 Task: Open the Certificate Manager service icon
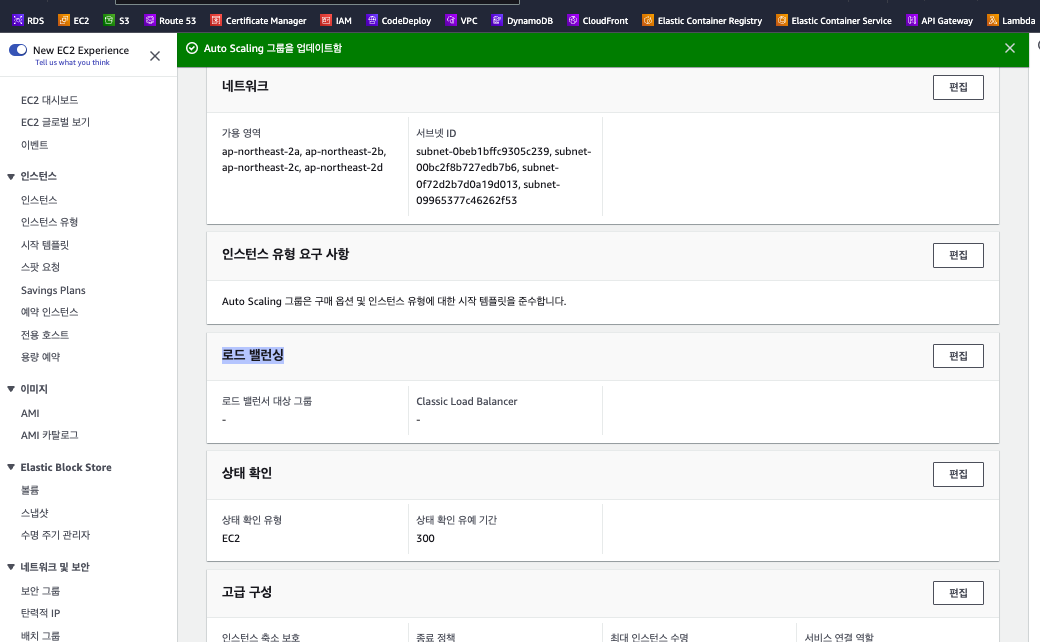coord(216,21)
